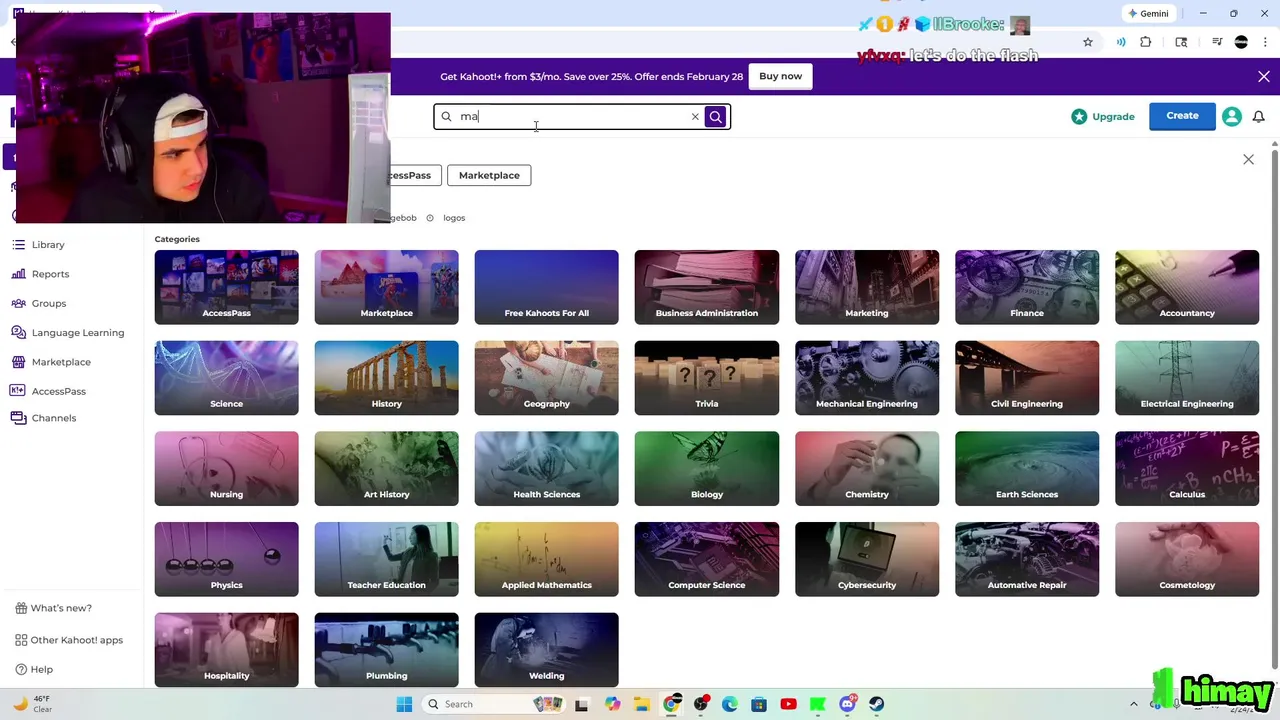
Task: Click the Chrome profile avatar
Action: 1241,42
